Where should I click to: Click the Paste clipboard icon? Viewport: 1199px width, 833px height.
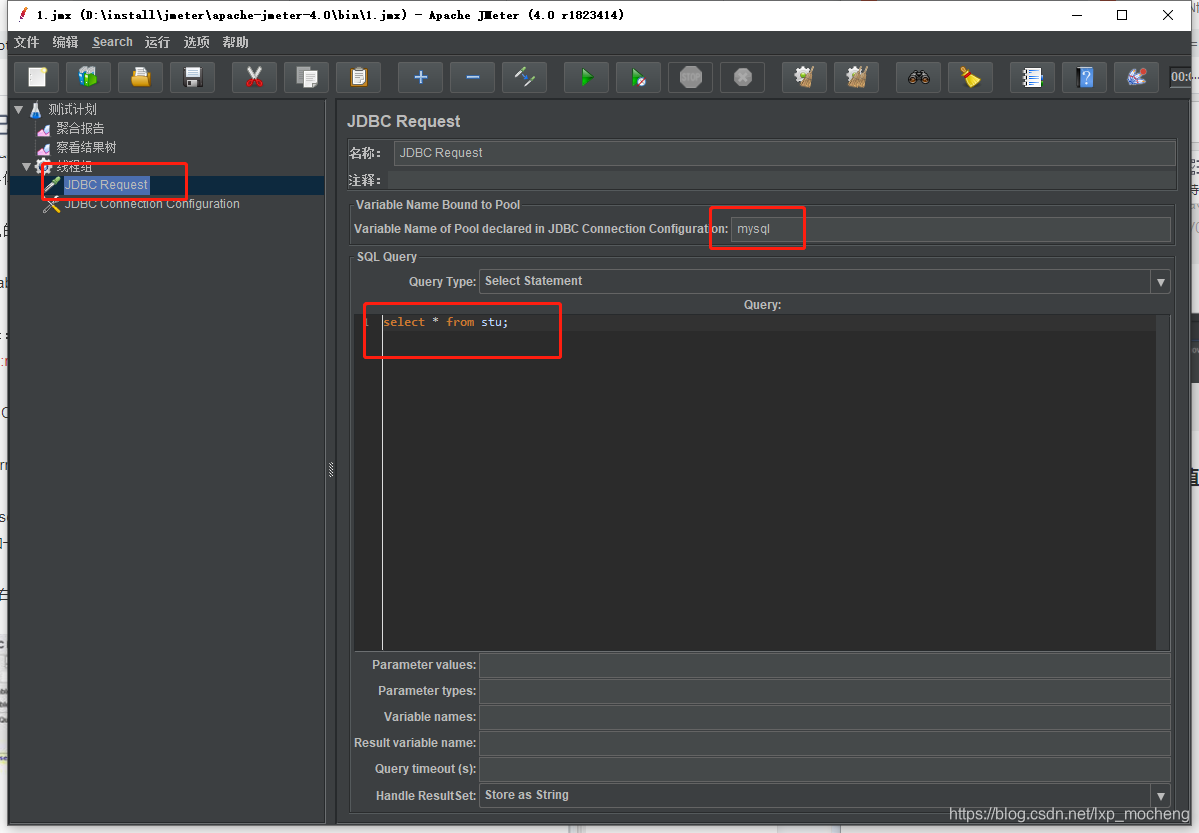click(359, 77)
